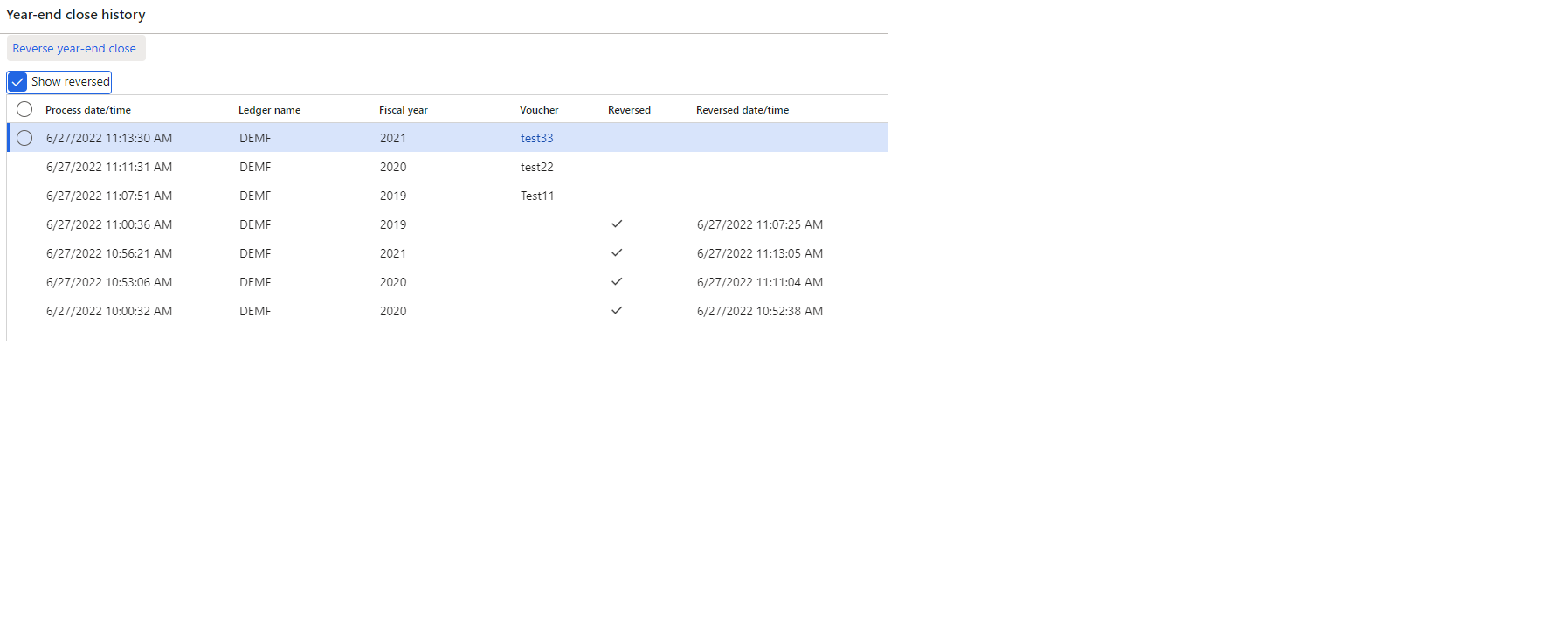Click fiscal year 2020 in test22 row

click(x=393, y=167)
